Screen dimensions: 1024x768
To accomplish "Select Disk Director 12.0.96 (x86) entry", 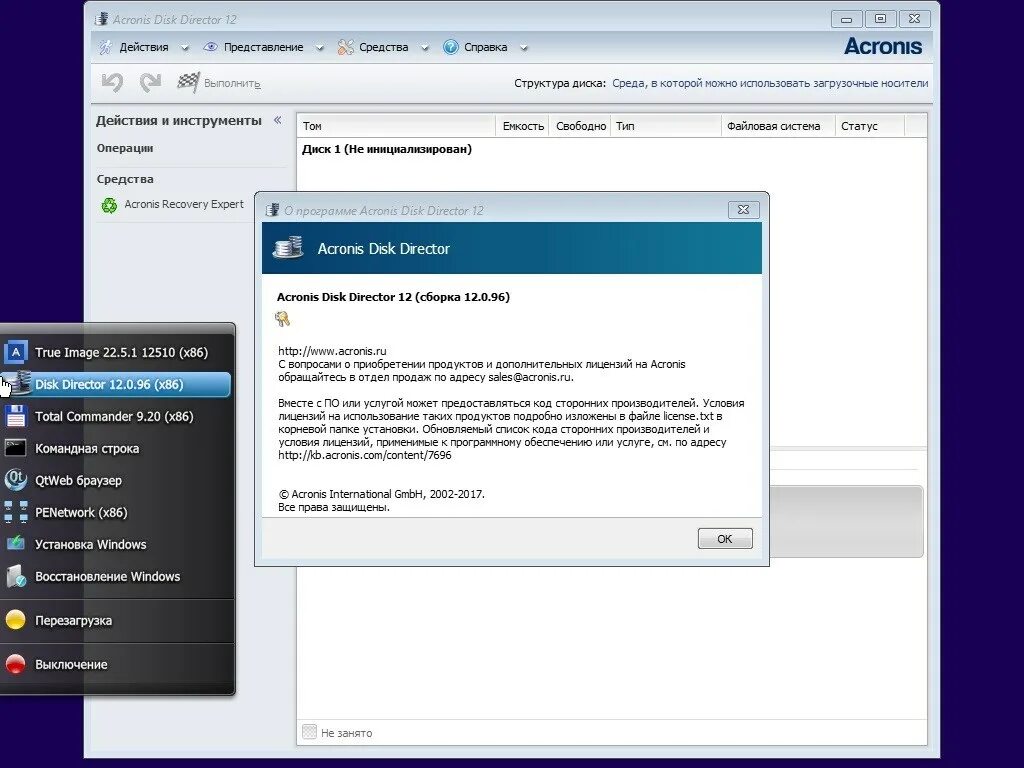I will (116, 385).
